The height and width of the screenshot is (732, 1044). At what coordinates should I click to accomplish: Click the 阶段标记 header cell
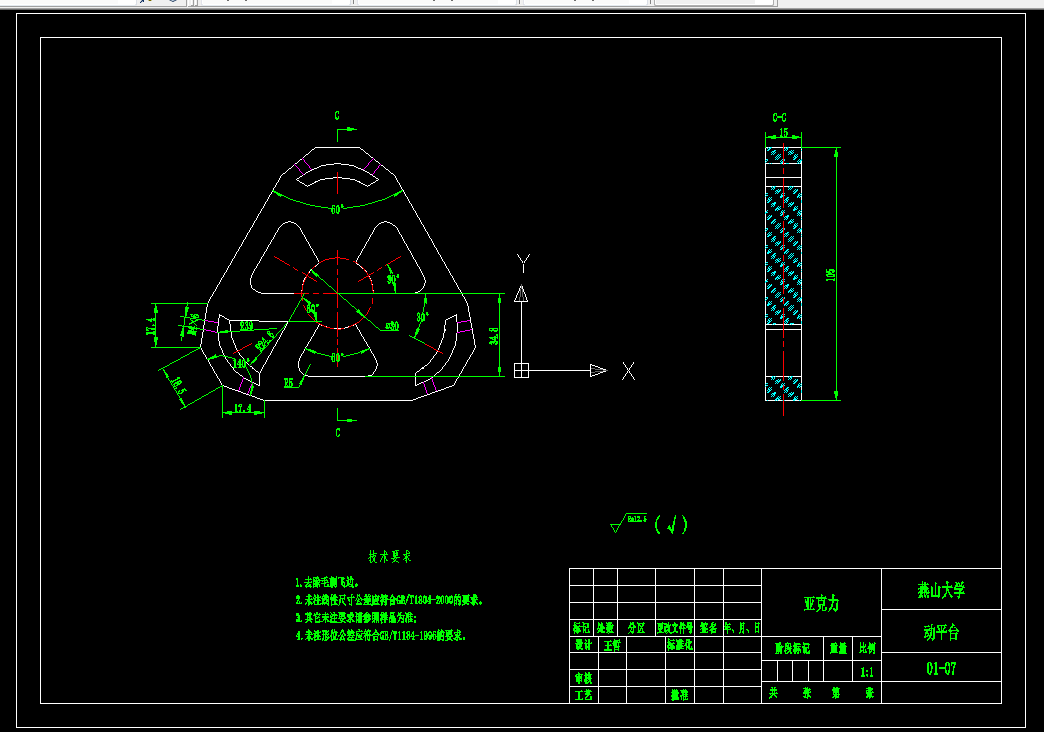[792, 648]
